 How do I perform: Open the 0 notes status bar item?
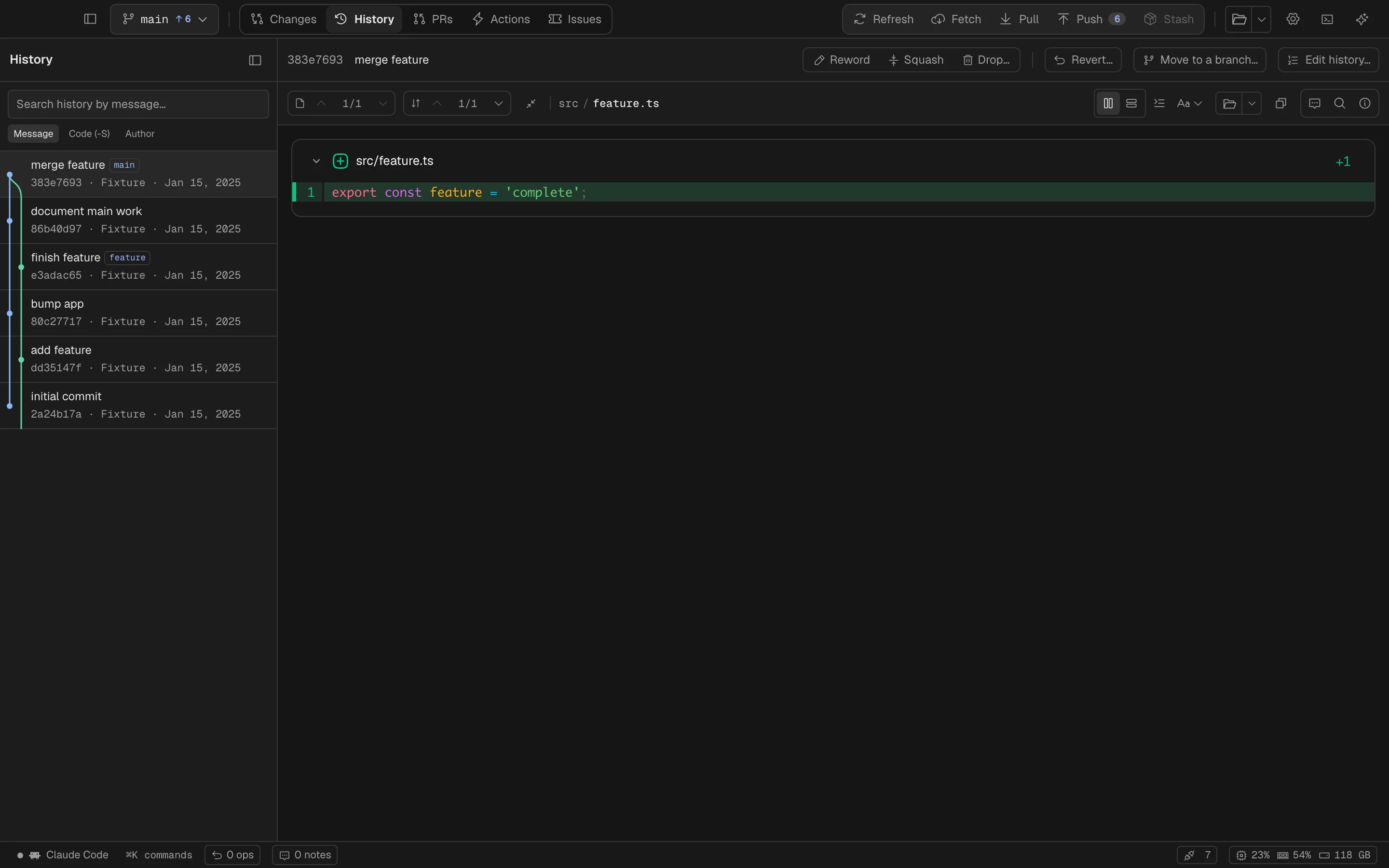point(305,855)
